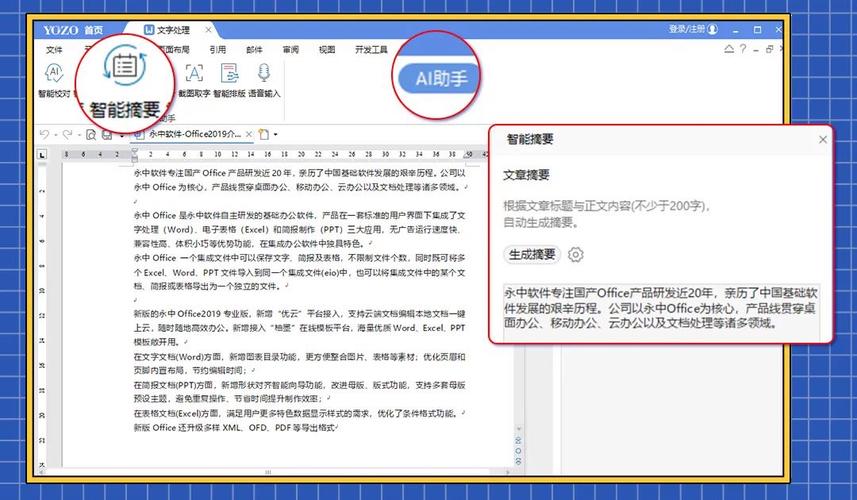Click the line 新版 Office 还升级多样 XML、OFD、PDF
The height and width of the screenshot is (500, 857).
tap(235, 428)
